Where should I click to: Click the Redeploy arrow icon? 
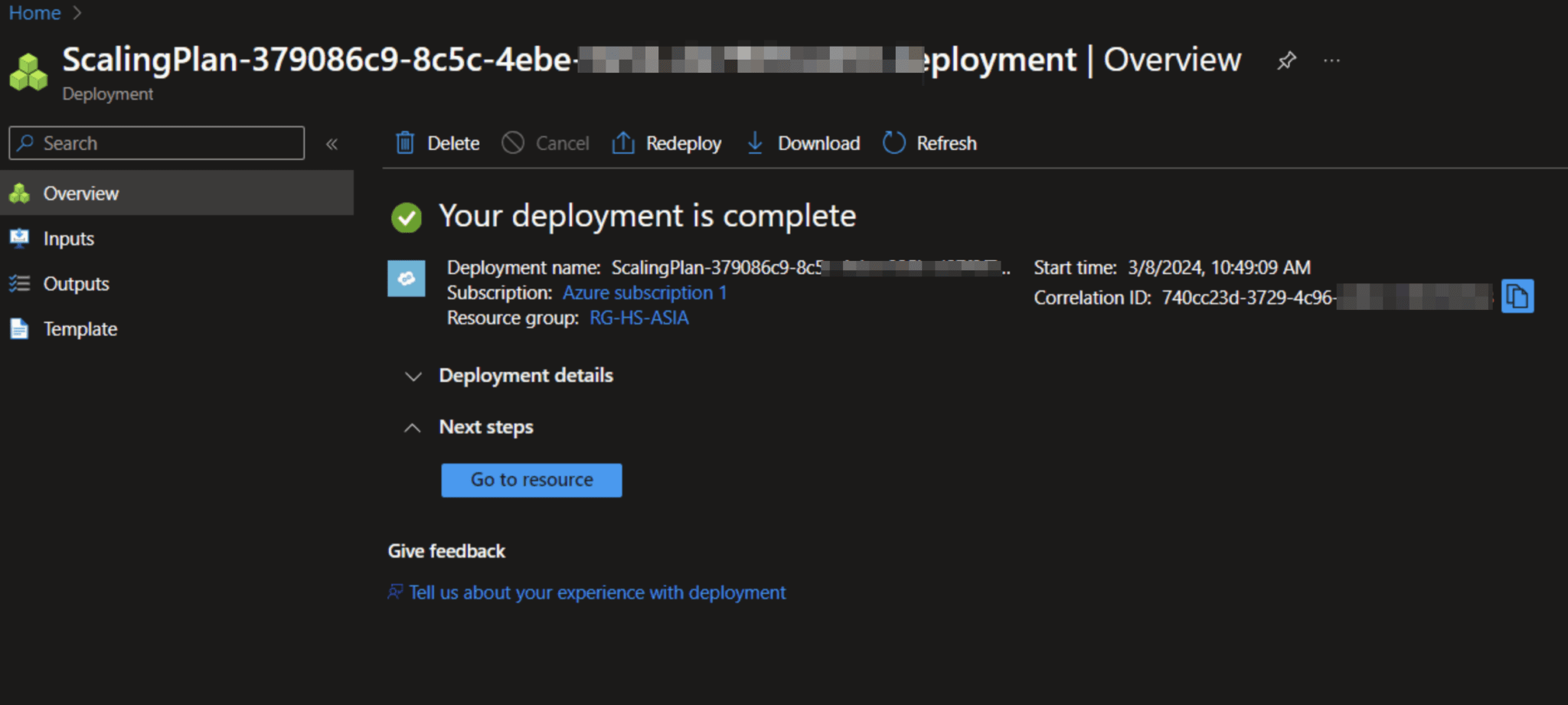coord(622,143)
